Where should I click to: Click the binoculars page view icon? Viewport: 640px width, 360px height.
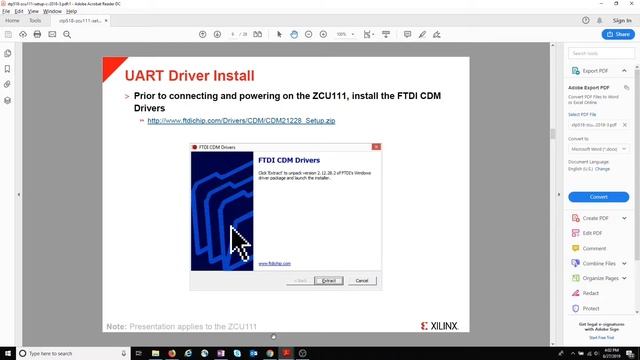pyautogui.click(x=258, y=35)
